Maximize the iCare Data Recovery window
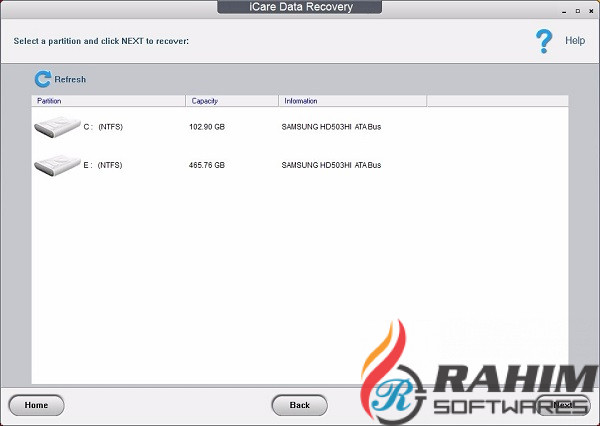 click(x=578, y=11)
